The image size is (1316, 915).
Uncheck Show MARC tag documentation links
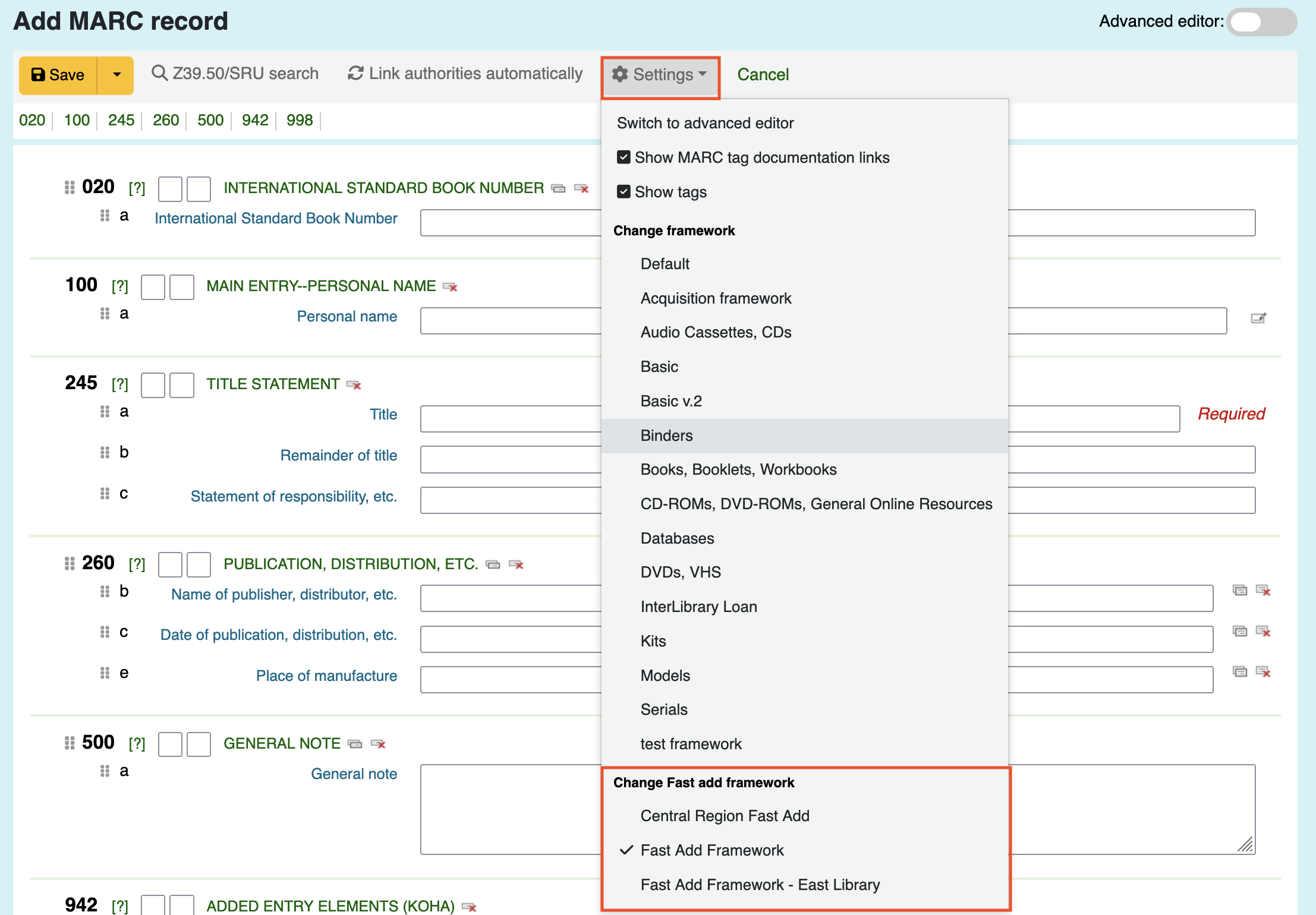[624, 157]
